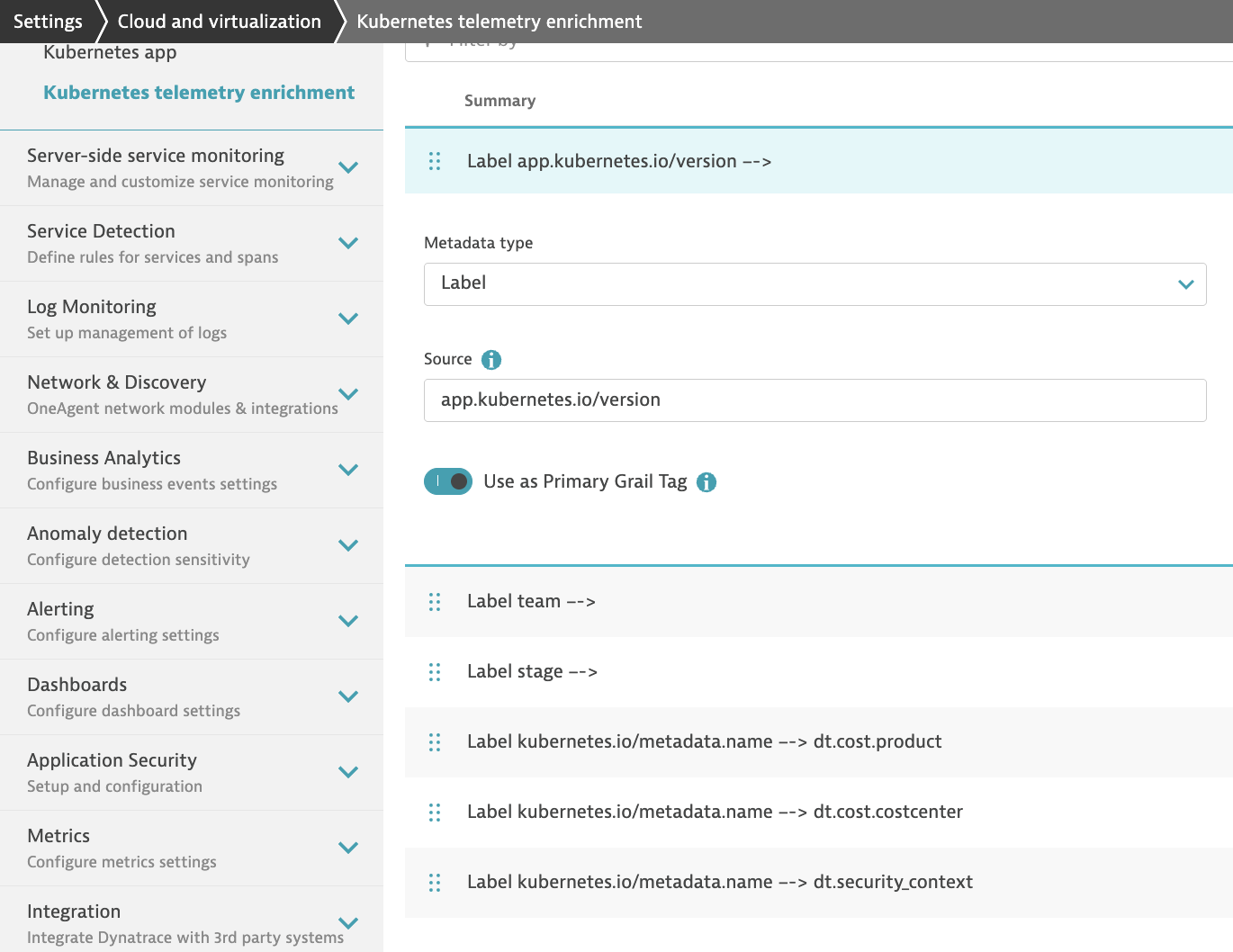
Task: Click drag handle for dt.cost.costcenter row
Action: tap(435, 813)
